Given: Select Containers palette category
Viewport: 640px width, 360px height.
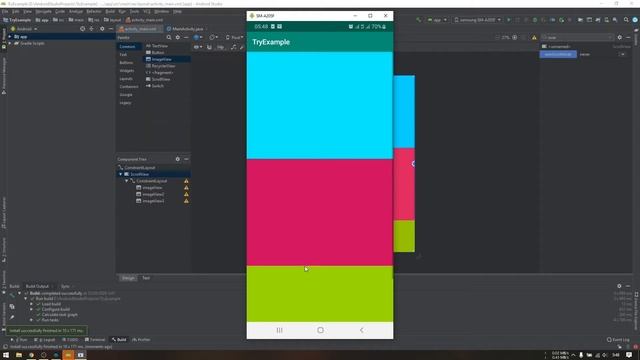Looking at the screenshot, I should tap(129, 87).
